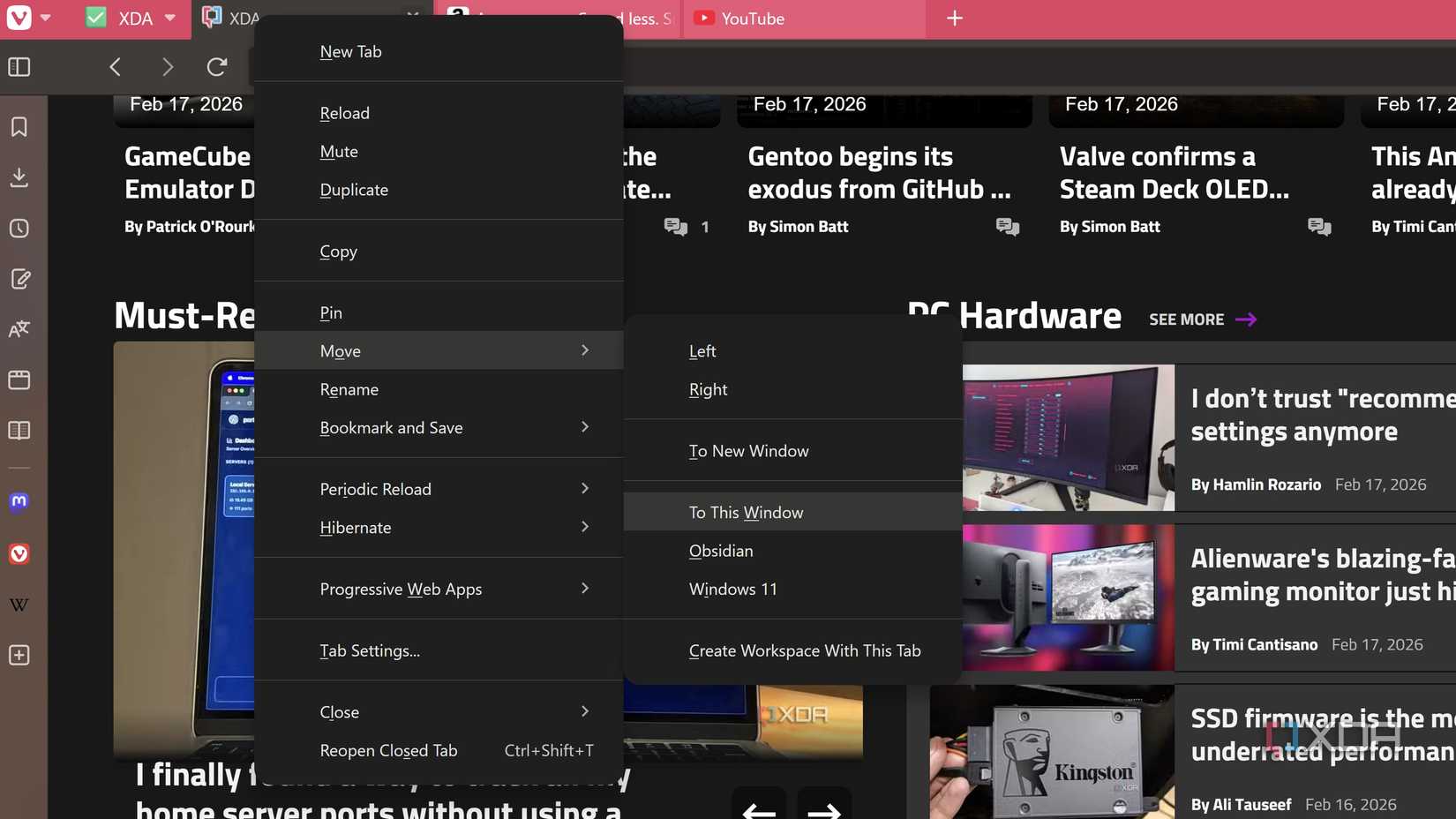Expand the Periodic Reload submenu
Viewport: 1456px width, 819px height.
[439, 489]
